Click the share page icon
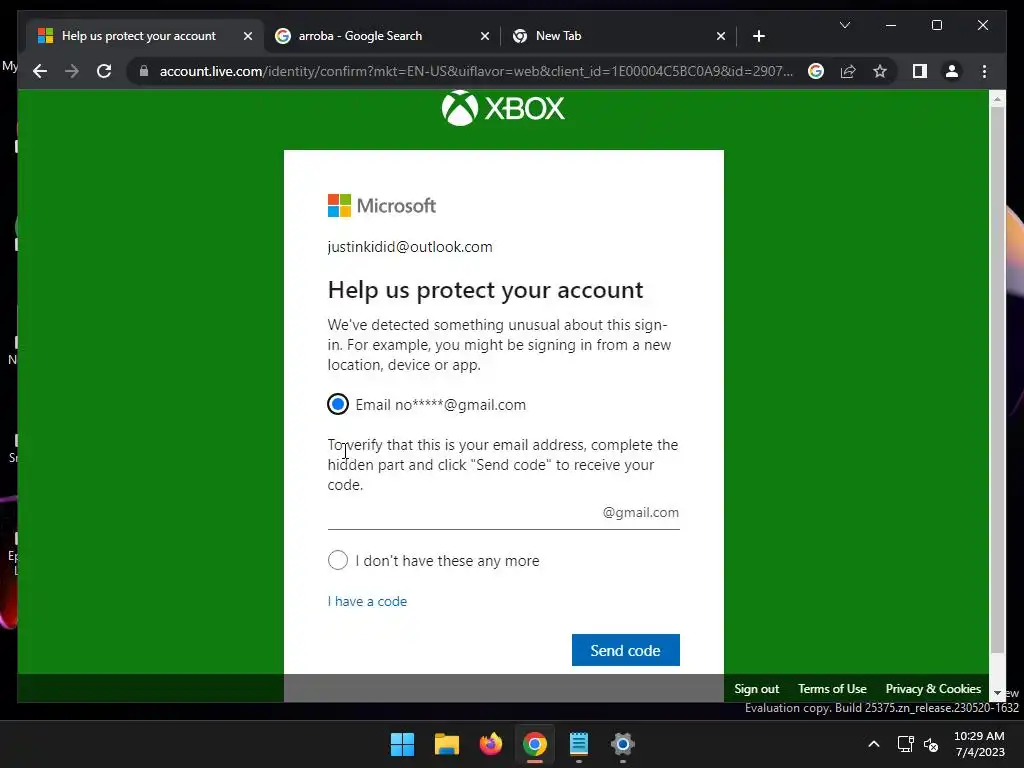Screen dimensions: 1024x768 pos(848,71)
